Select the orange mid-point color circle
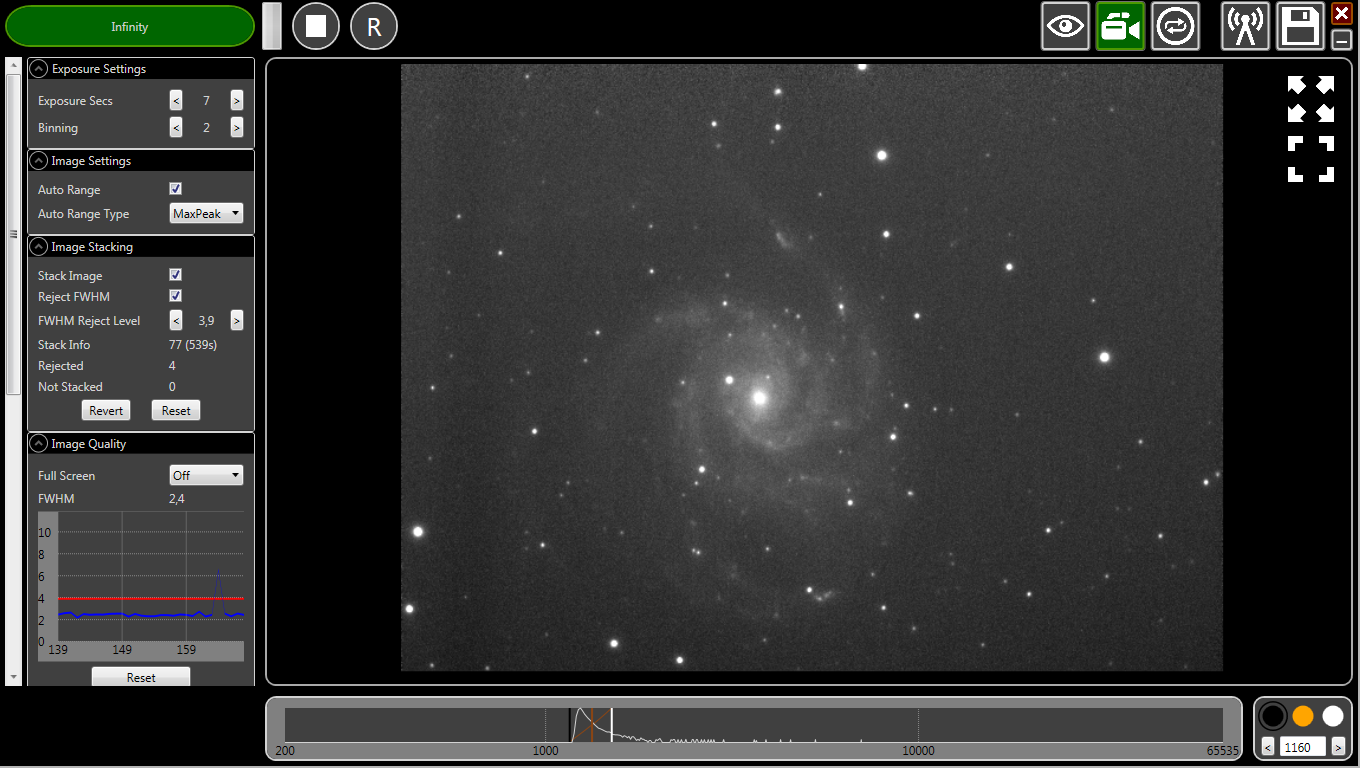Image resolution: width=1360 pixels, height=768 pixels. pyautogui.click(x=1302, y=716)
